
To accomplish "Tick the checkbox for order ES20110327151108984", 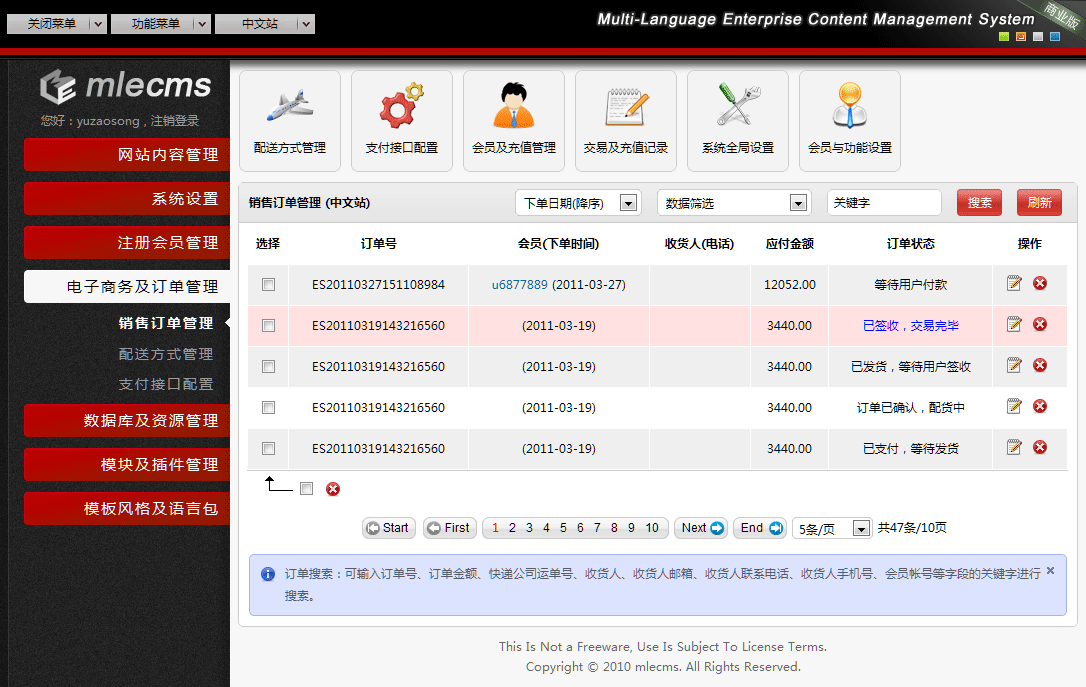I will (269, 285).
